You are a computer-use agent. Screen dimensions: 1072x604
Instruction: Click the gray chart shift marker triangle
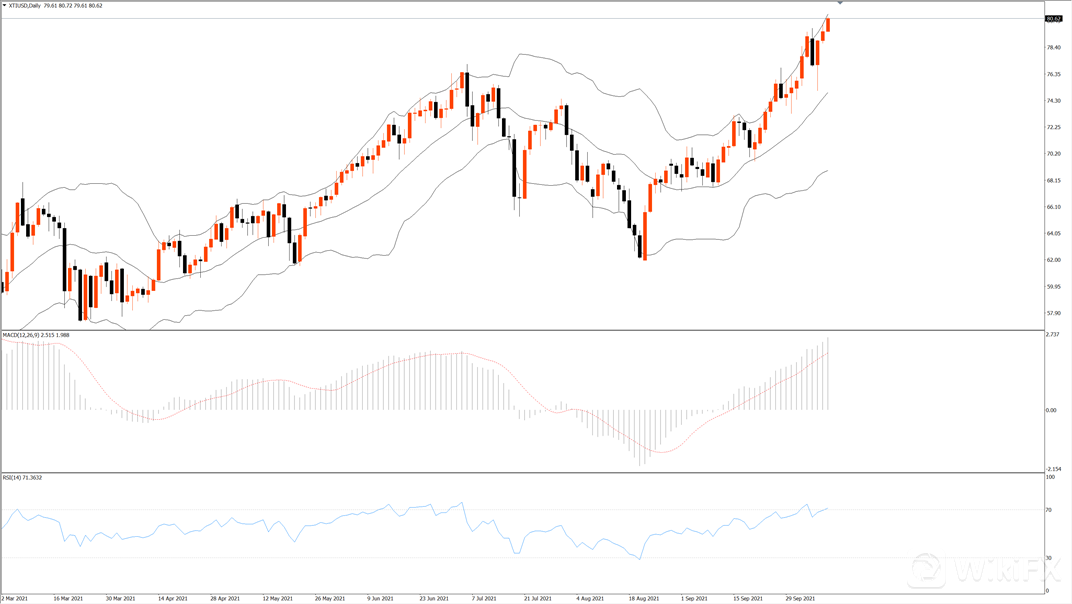840,3
